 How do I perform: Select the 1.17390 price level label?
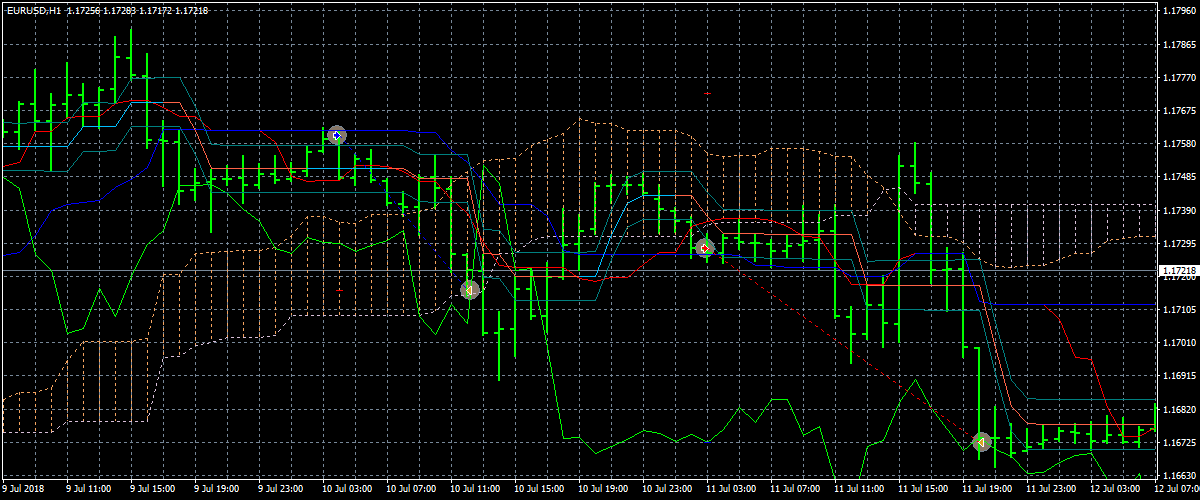(x=1180, y=211)
